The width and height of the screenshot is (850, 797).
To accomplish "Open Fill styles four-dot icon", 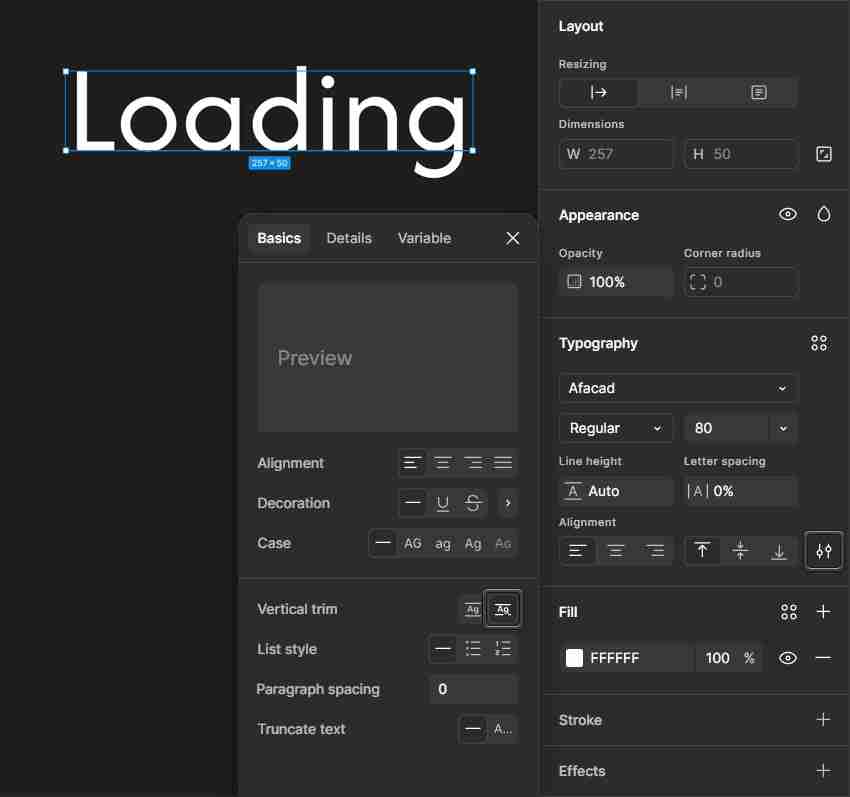I will pyautogui.click(x=789, y=612).
